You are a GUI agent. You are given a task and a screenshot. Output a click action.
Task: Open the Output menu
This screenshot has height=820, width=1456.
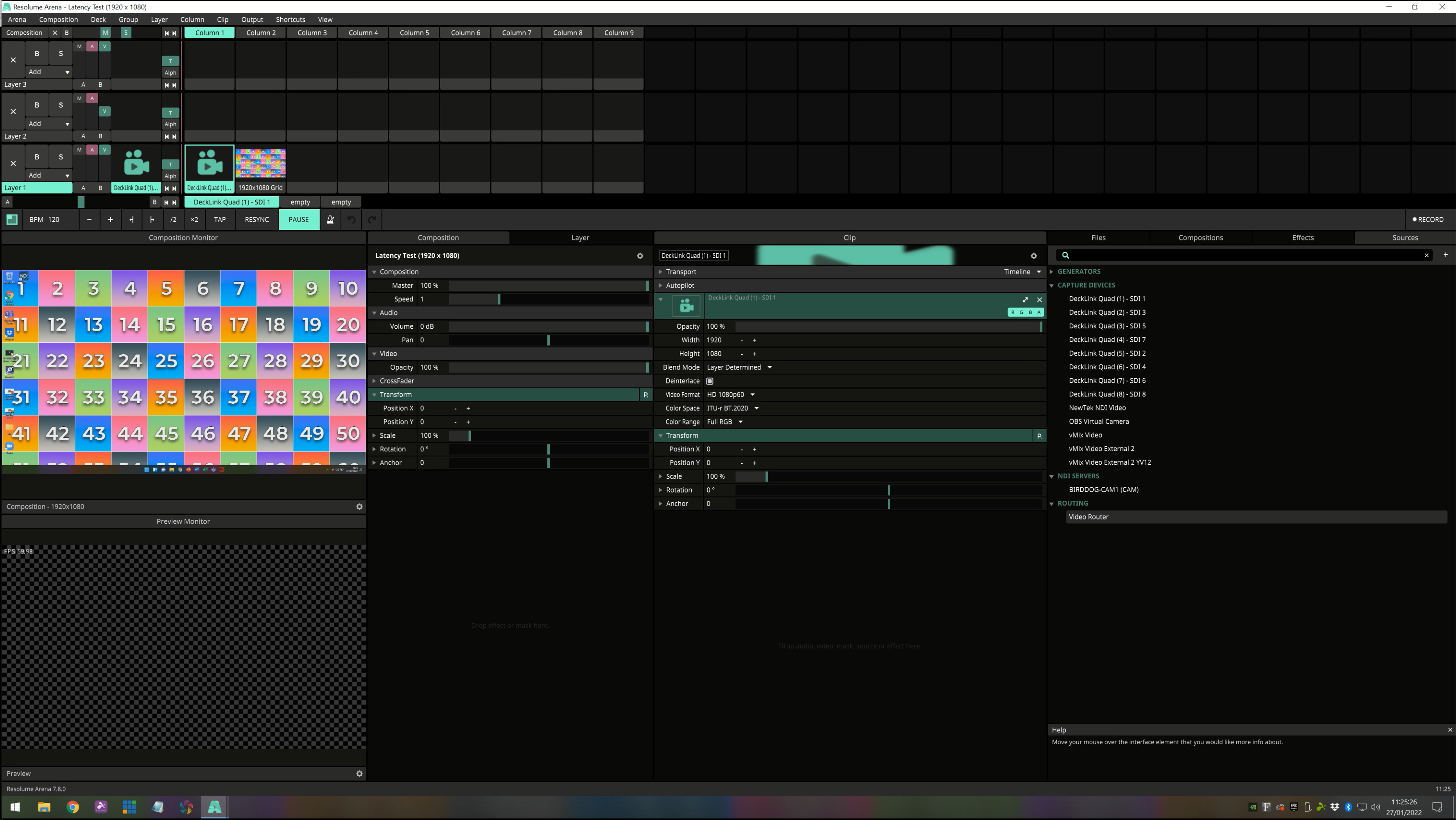point(251,19)
